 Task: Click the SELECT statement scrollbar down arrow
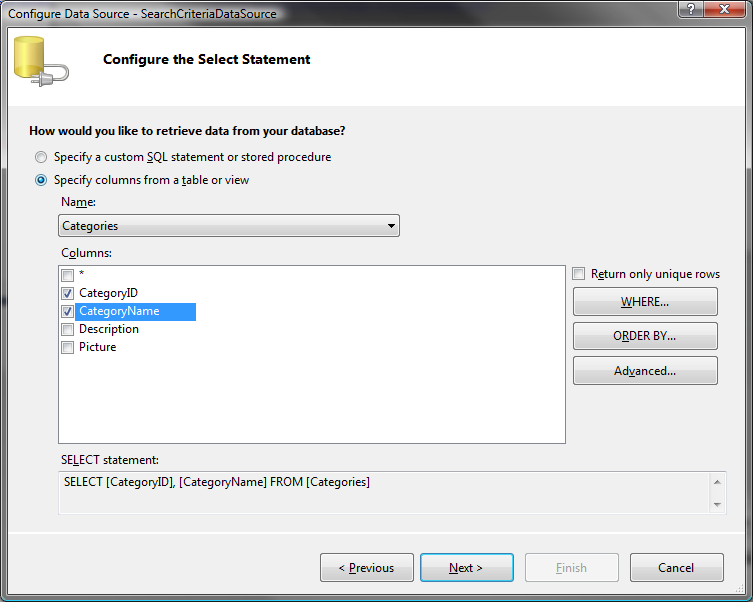coord(717,504)
